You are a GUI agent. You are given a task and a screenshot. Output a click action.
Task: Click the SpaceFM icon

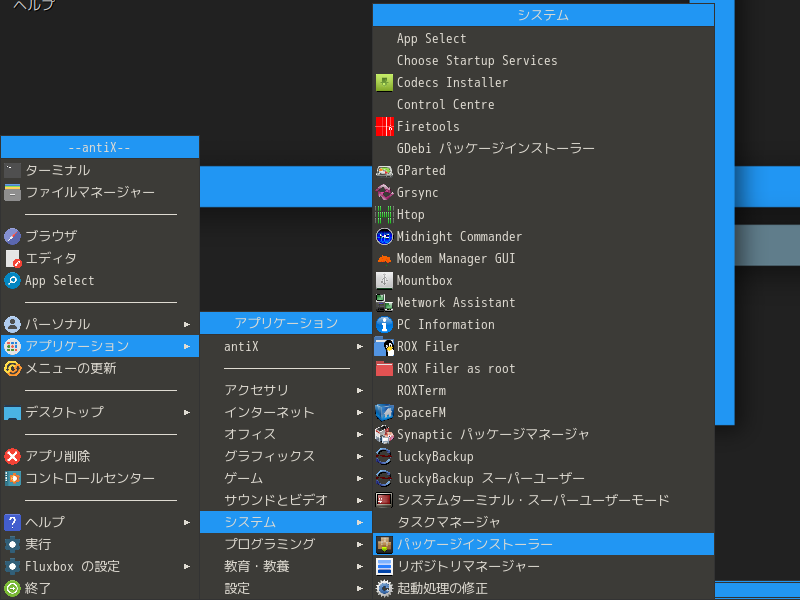(384, 412)
